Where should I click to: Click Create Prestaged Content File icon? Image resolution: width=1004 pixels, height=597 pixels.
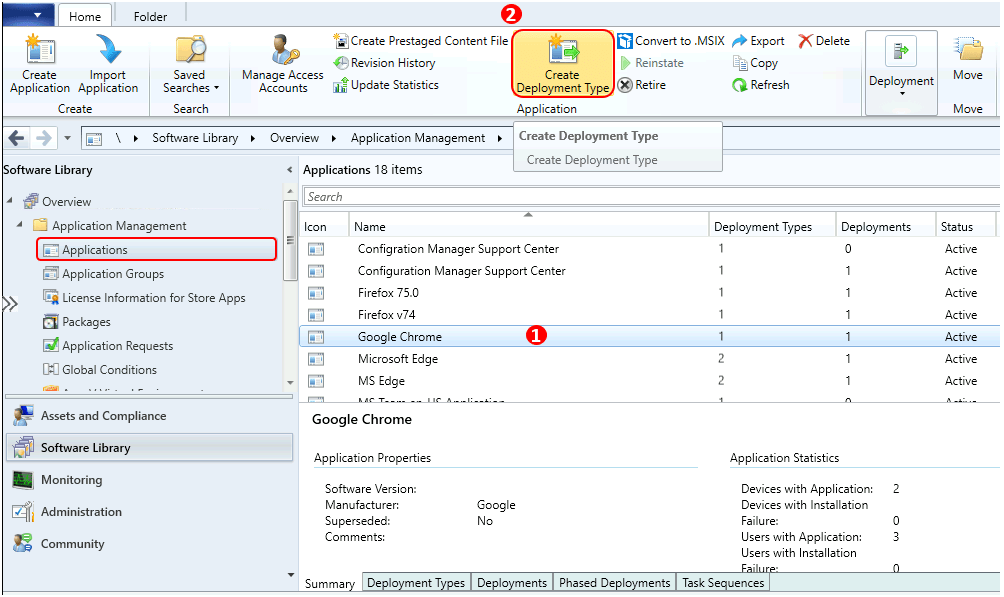[340, 40]
